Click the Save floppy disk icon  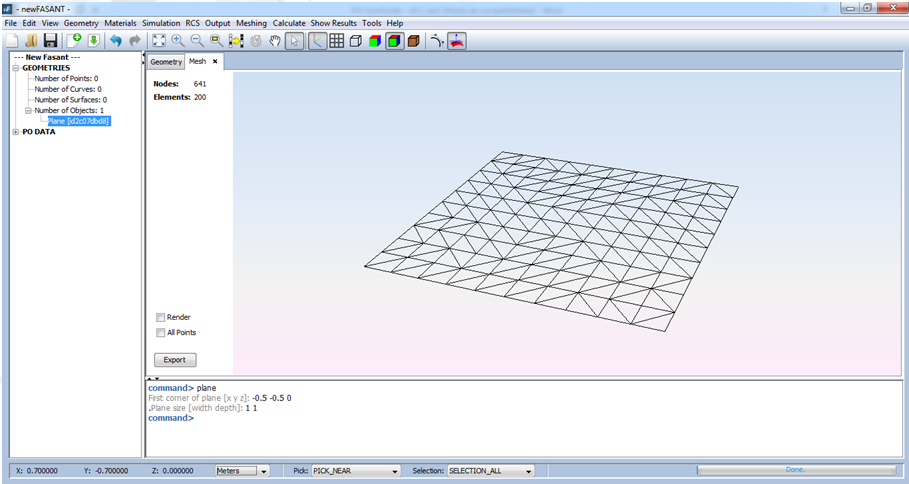point(50,41)
